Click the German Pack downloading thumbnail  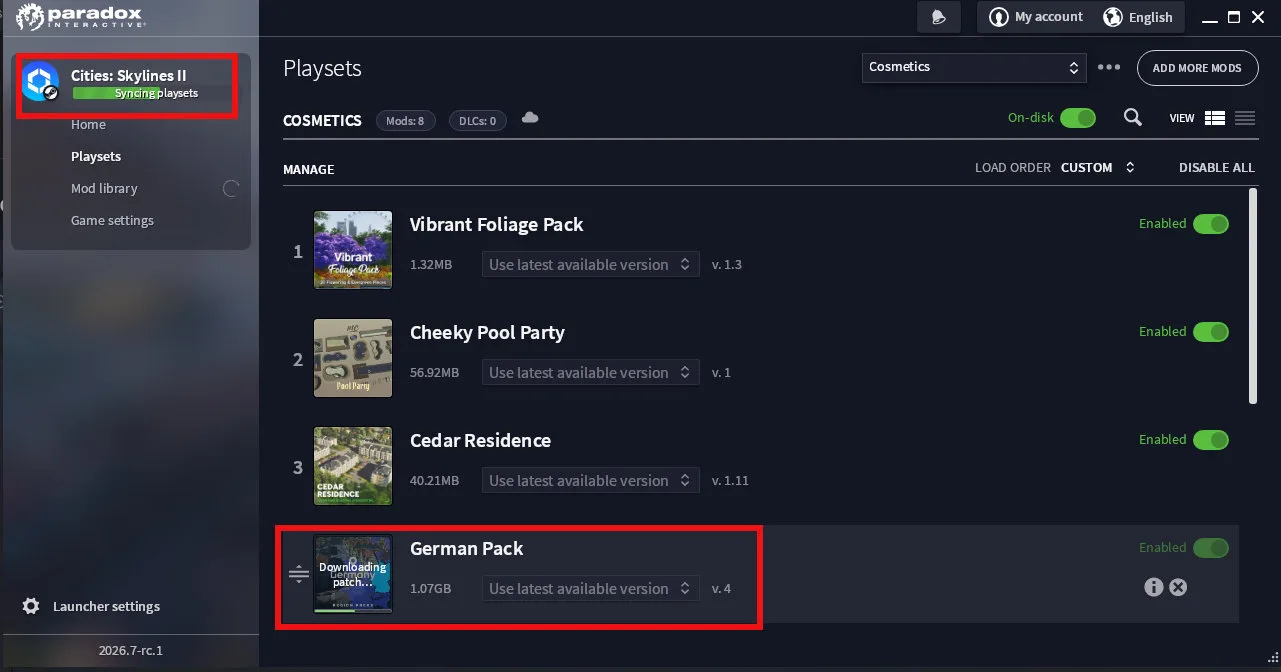click(x=353, y=574)
